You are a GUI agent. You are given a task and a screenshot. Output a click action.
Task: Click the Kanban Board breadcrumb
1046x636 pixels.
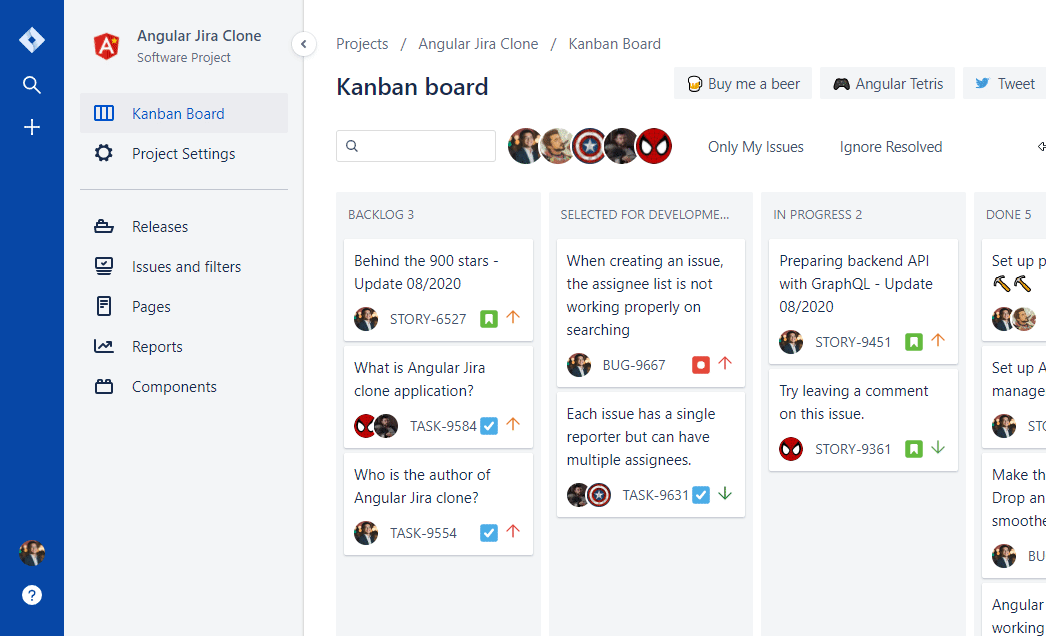pos(614,44)
